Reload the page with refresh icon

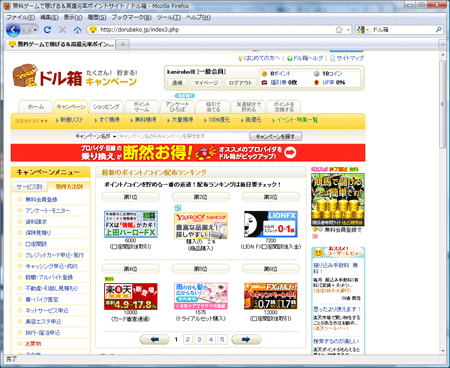(47, 30)
